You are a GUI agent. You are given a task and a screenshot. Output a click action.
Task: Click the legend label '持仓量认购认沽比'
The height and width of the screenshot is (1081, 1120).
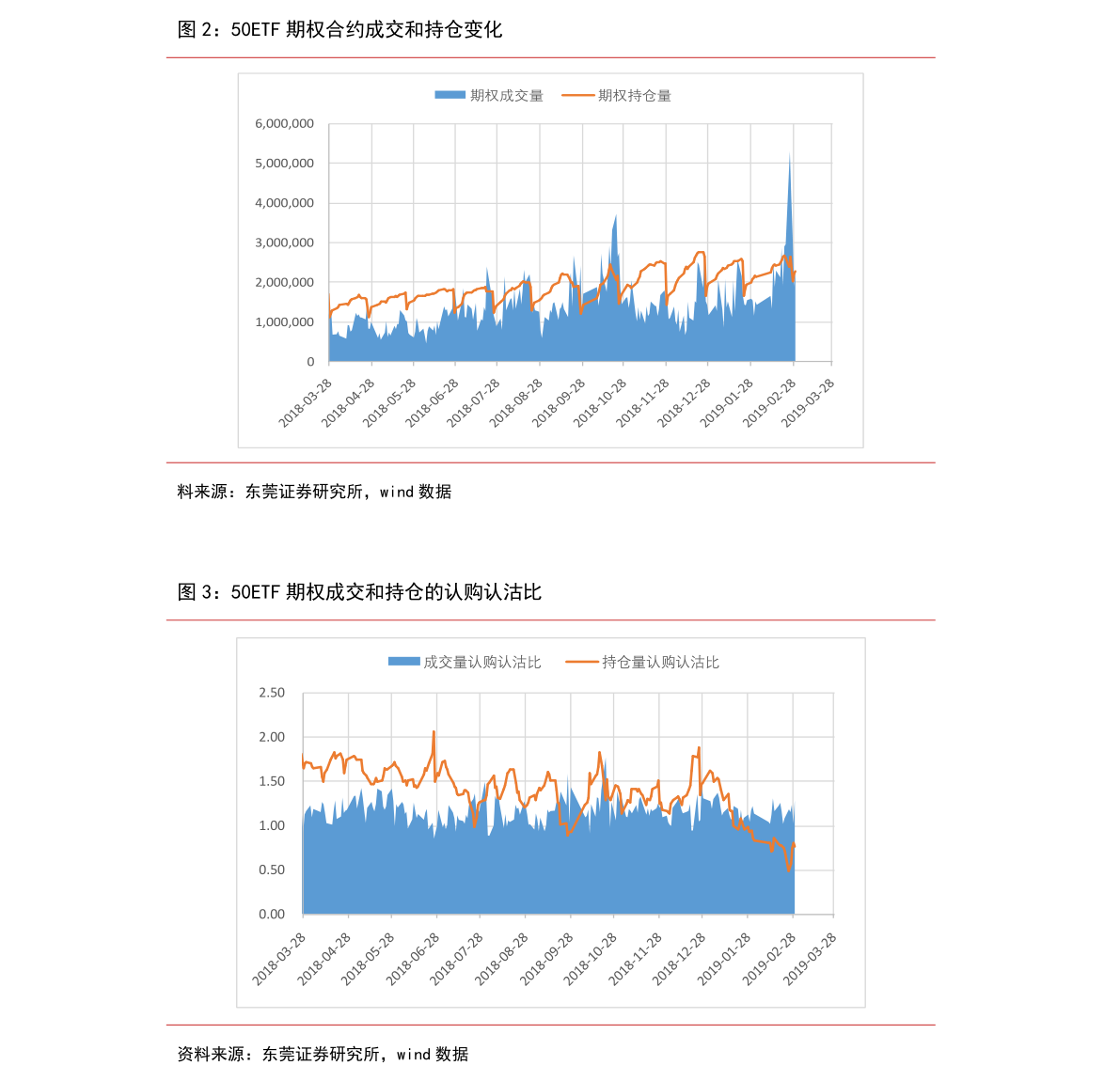[661, 662]
